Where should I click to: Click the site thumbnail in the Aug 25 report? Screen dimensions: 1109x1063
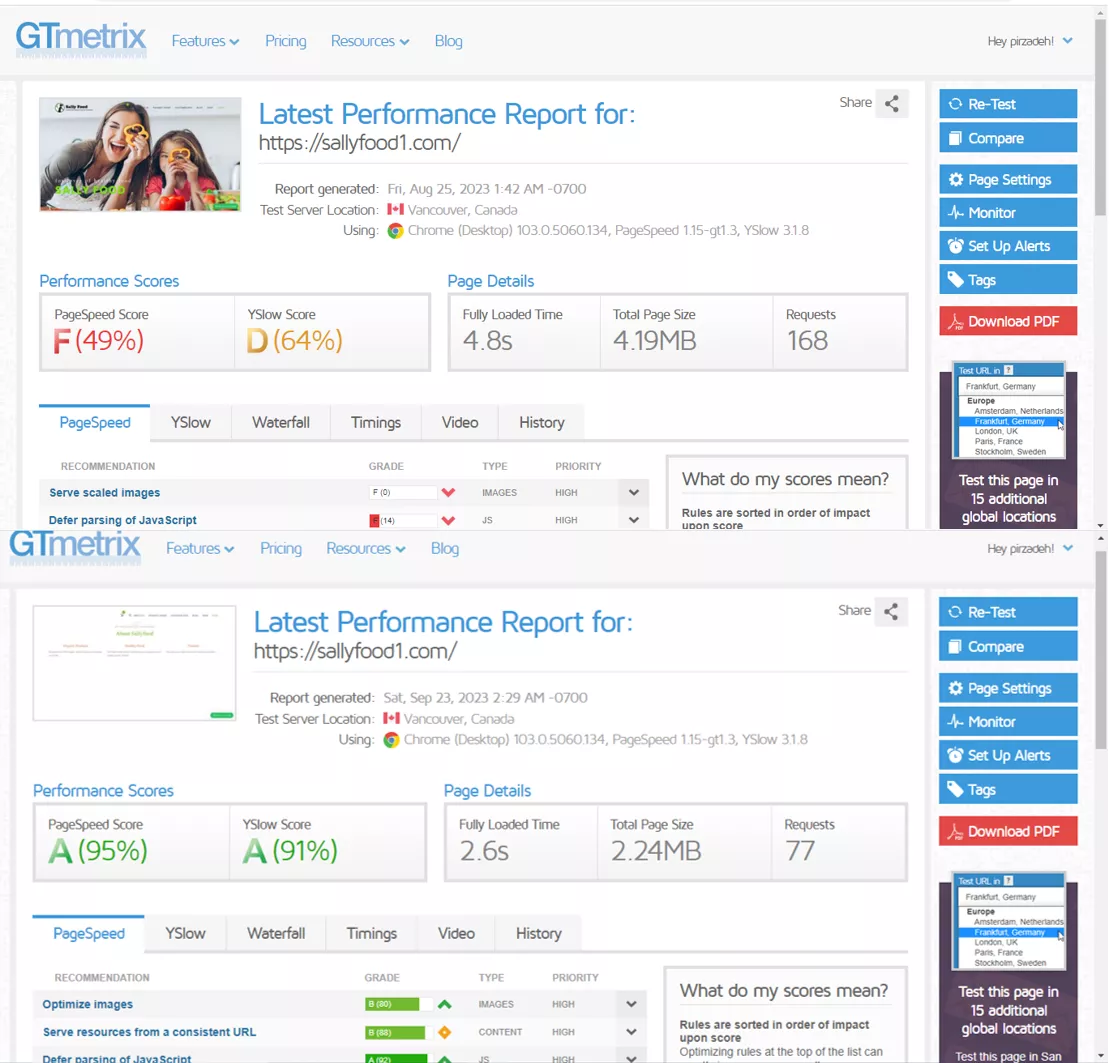[140, 154]
